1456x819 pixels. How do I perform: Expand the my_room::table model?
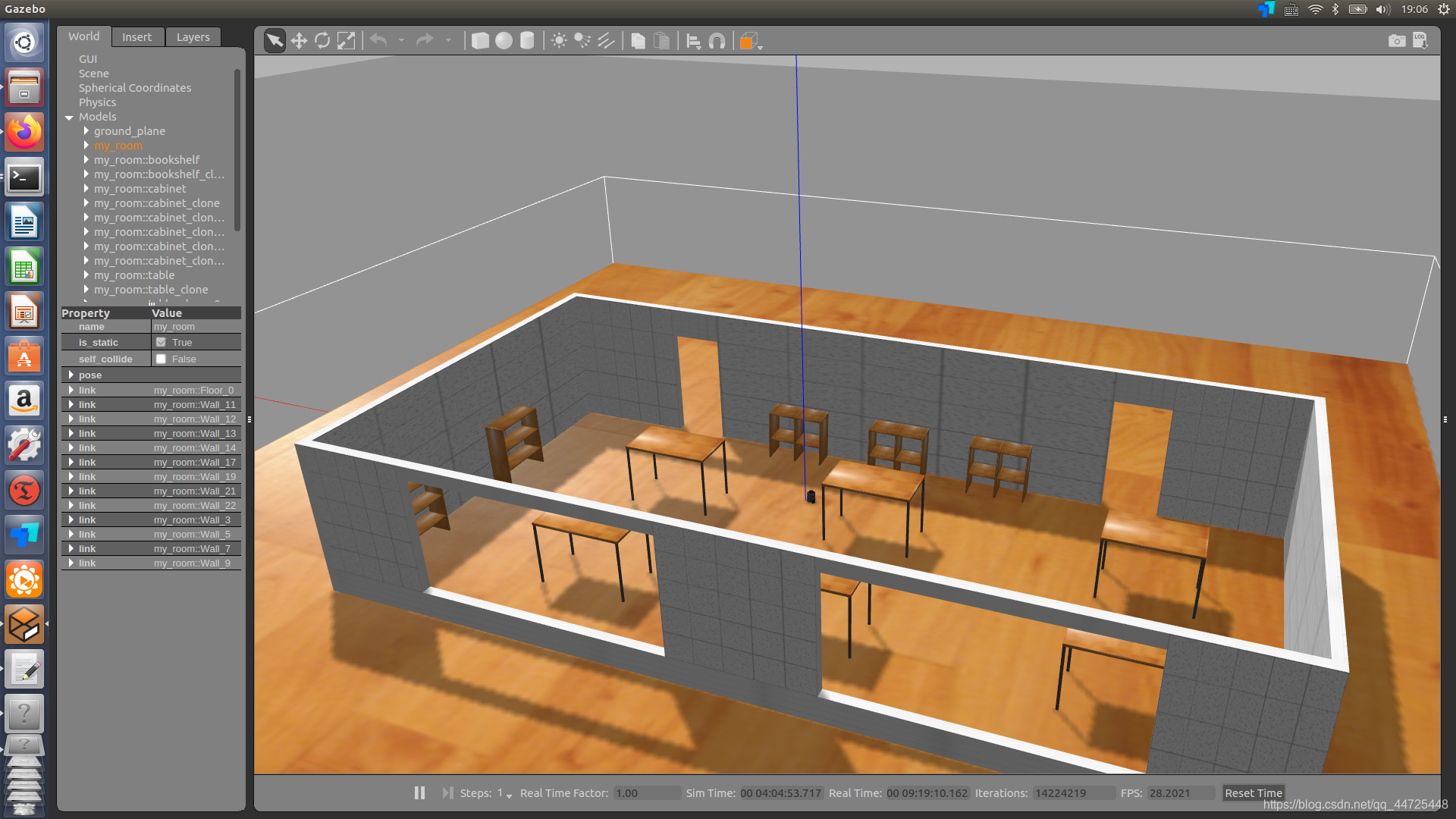tap(86, 275)
